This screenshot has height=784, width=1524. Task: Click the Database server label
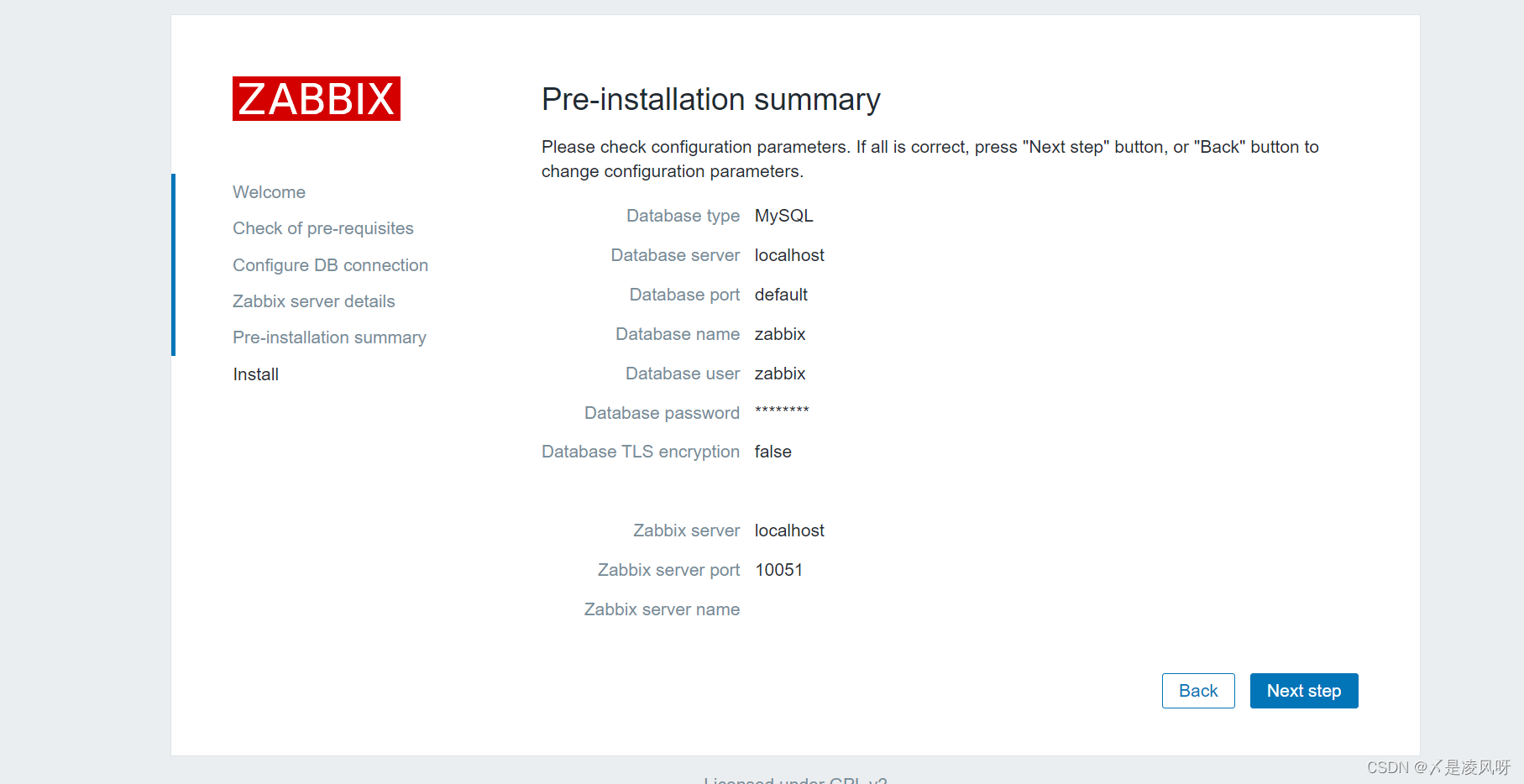pyautogui.click(x=675, y=255)
